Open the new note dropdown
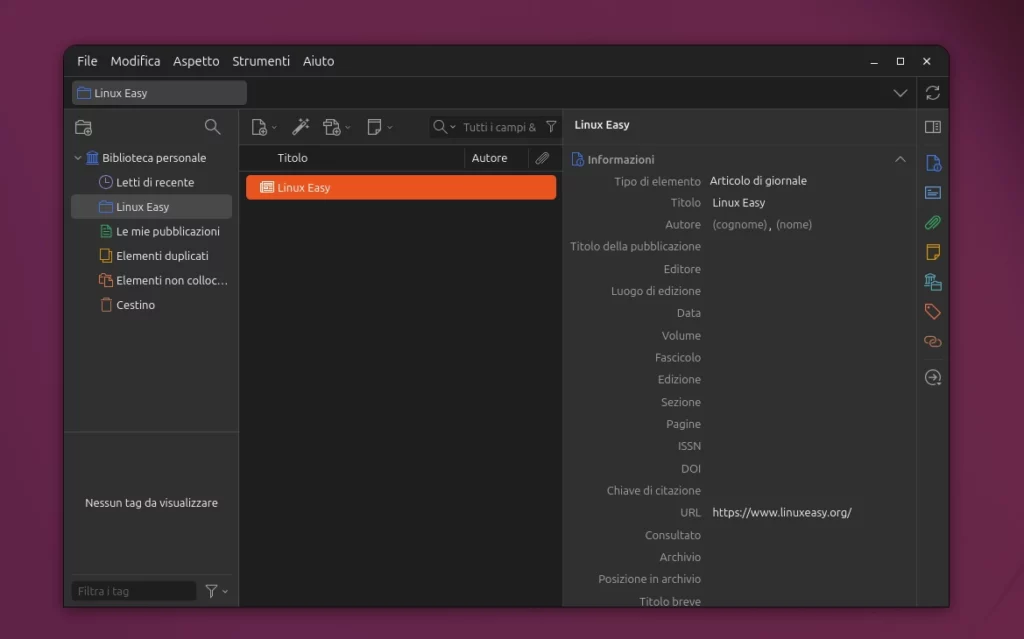1024x639 pixels. (x=379, y=127)
